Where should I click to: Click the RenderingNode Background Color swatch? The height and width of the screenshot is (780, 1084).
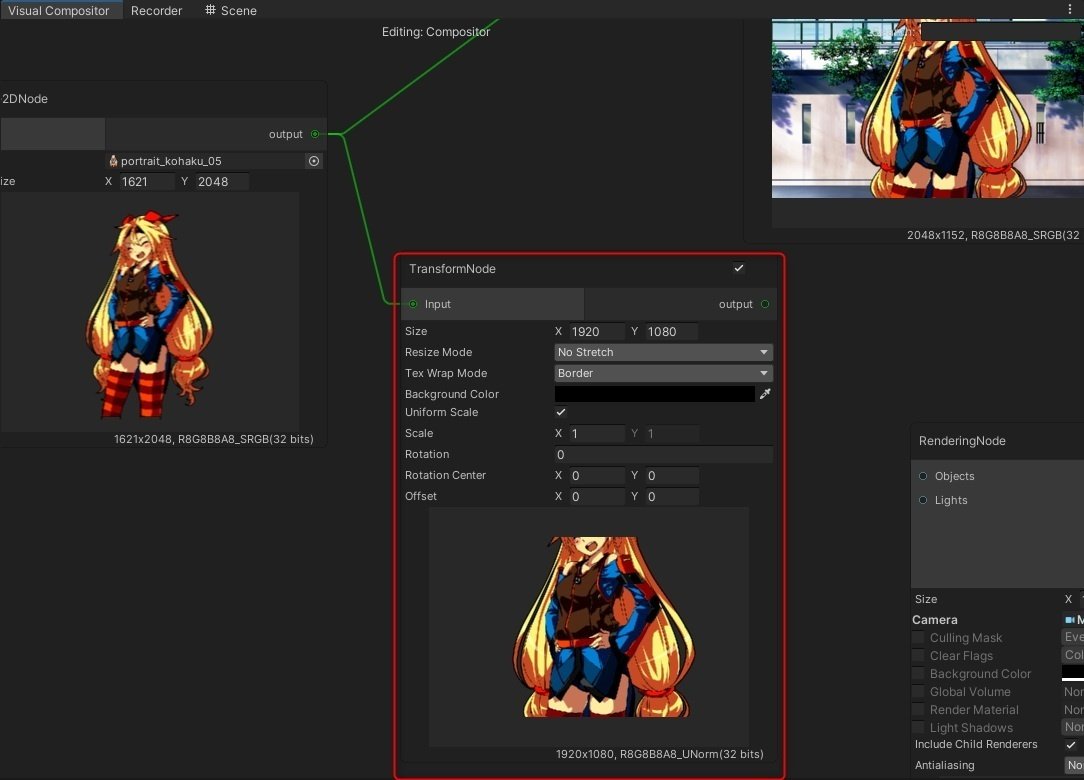(1073, 673)
